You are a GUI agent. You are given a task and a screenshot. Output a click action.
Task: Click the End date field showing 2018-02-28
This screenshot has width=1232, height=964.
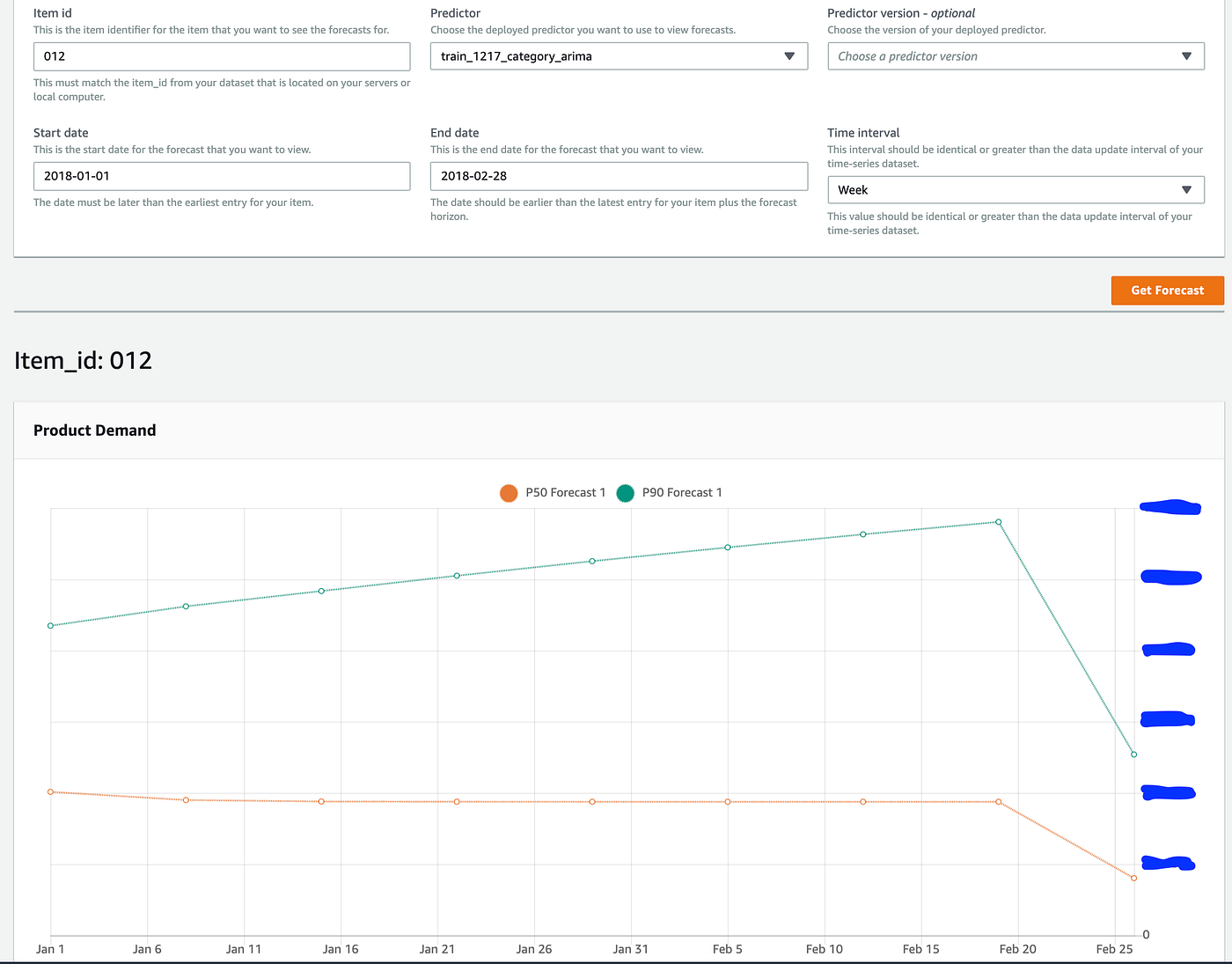(619, 176)
